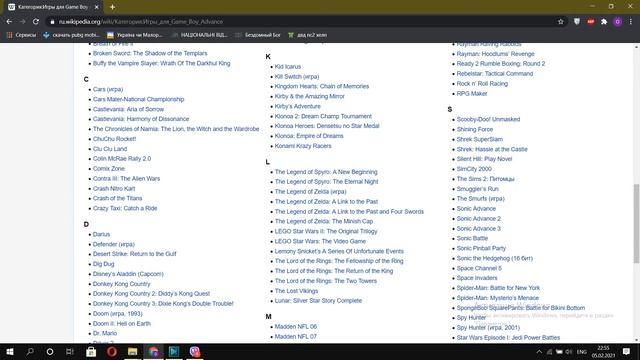Open Kirby & the Amazing Mirror link

point(309,96)
